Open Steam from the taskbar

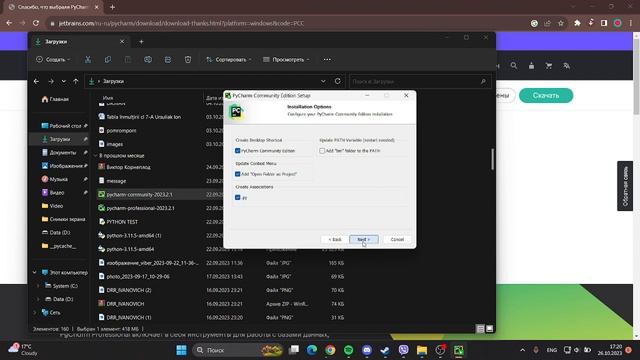coord(385,350)
